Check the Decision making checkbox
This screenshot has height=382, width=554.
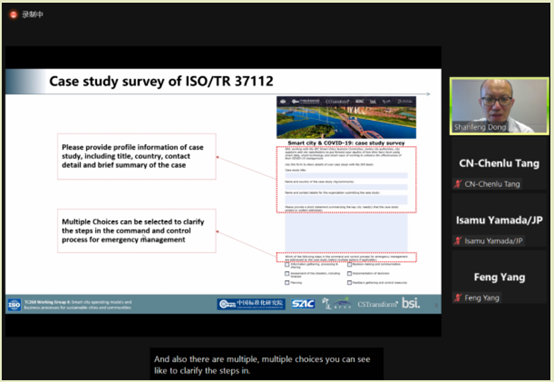click(349, 264)
